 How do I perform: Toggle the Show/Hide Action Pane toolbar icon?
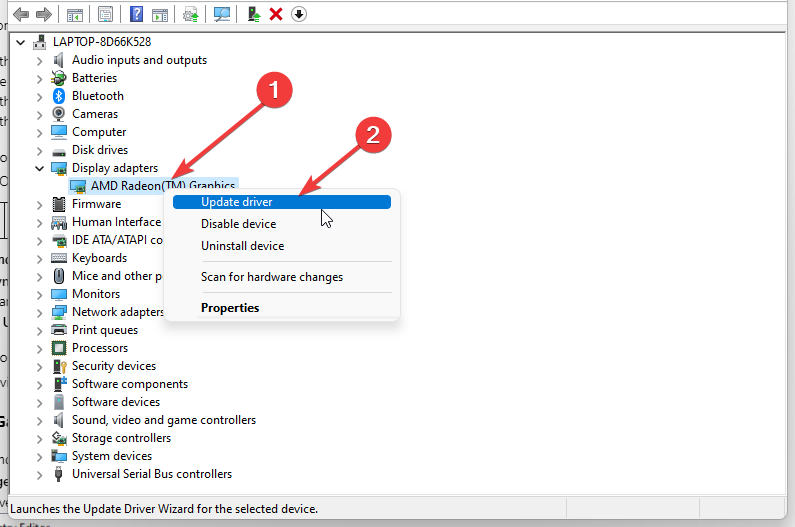coord(160,15)
